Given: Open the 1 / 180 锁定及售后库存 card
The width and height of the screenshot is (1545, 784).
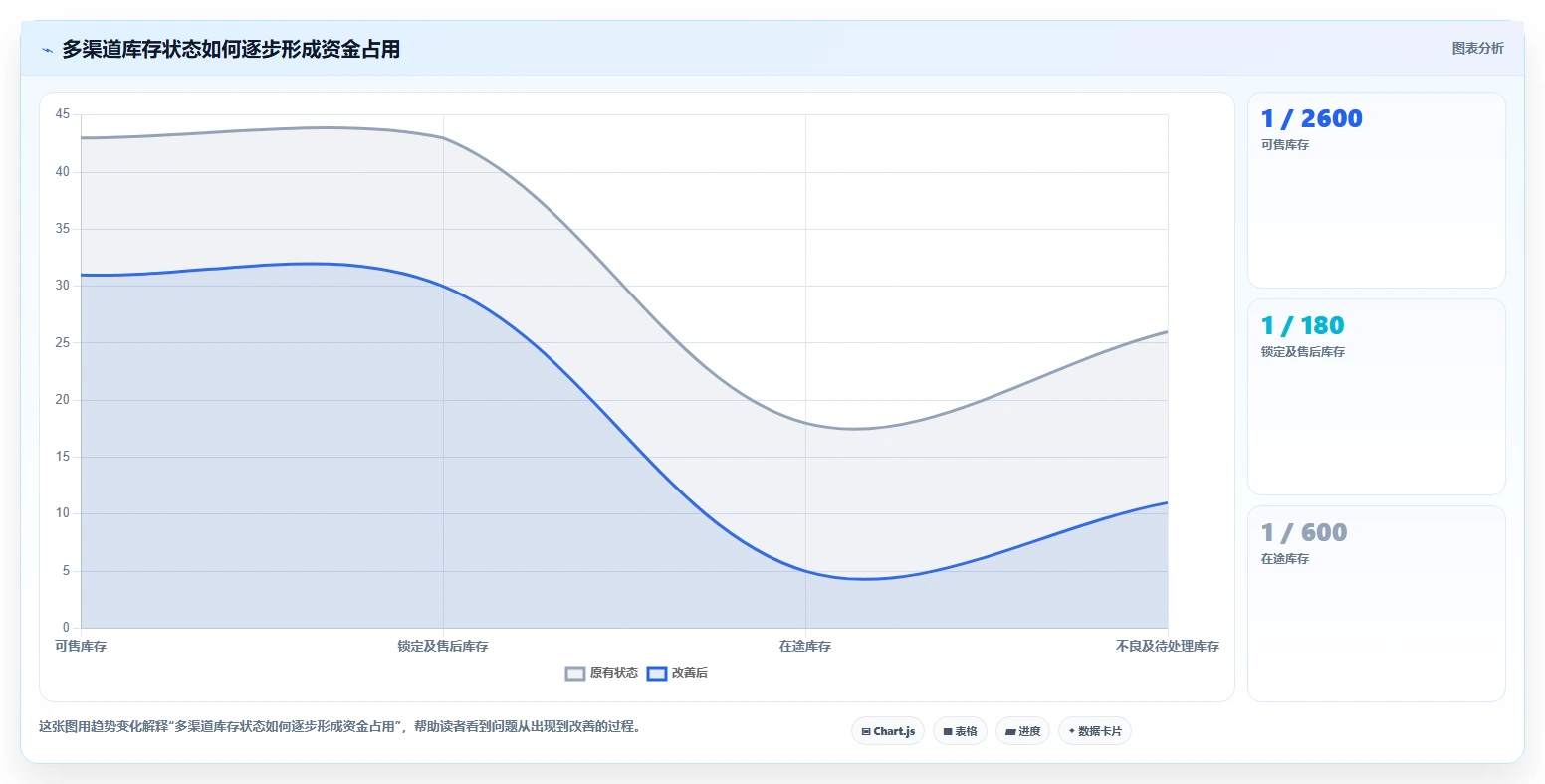Looking at the screenshot, I should pos(1377,397).
